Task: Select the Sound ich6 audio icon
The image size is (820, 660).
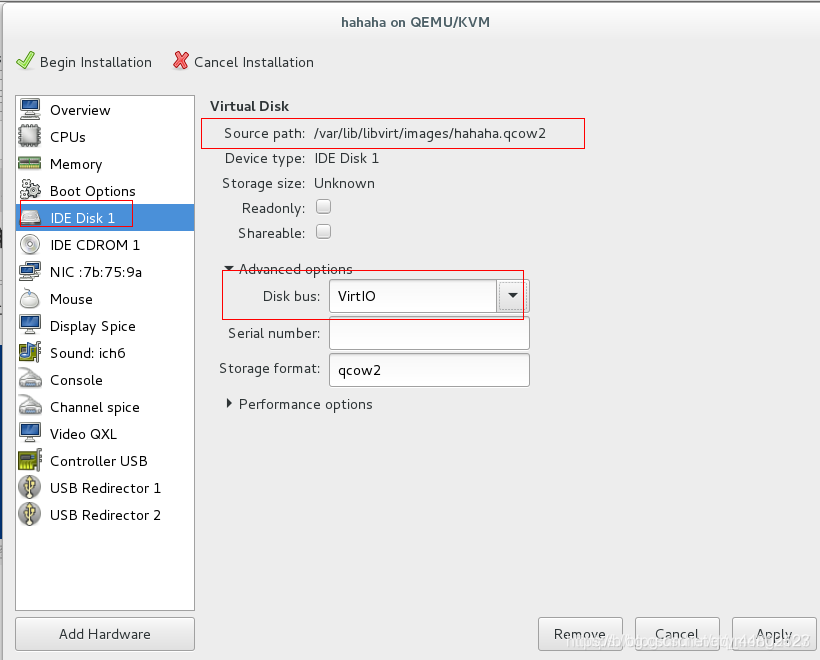Action: pyautogui.click(x=30, y=352)
